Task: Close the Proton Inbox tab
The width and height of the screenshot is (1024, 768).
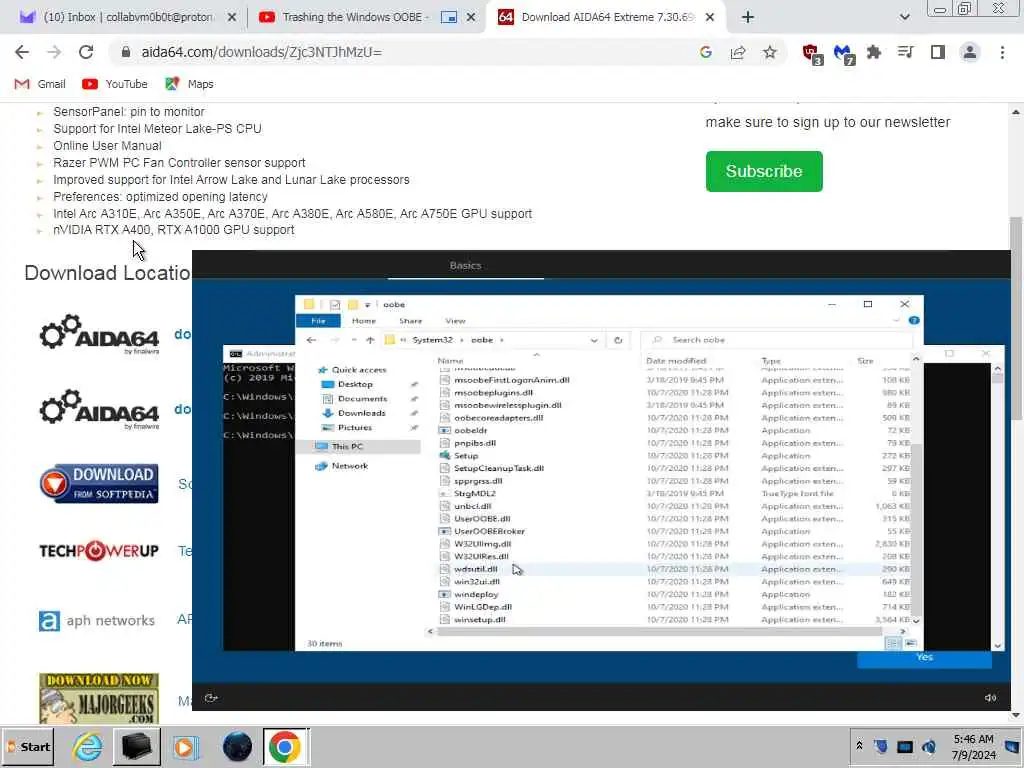Action: (x=231, y=18)
